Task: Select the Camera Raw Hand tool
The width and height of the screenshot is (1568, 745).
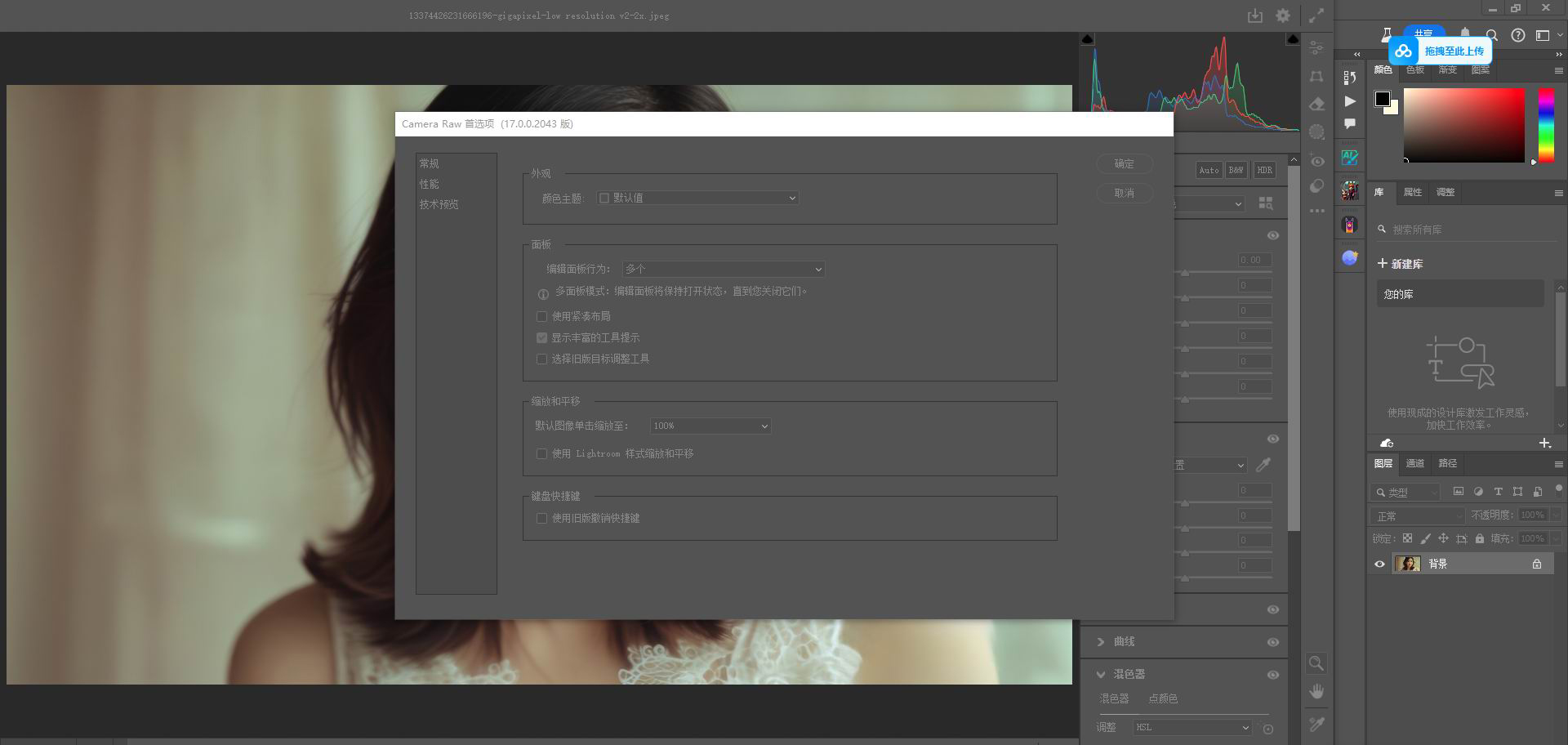Action: click(1316, 692)
